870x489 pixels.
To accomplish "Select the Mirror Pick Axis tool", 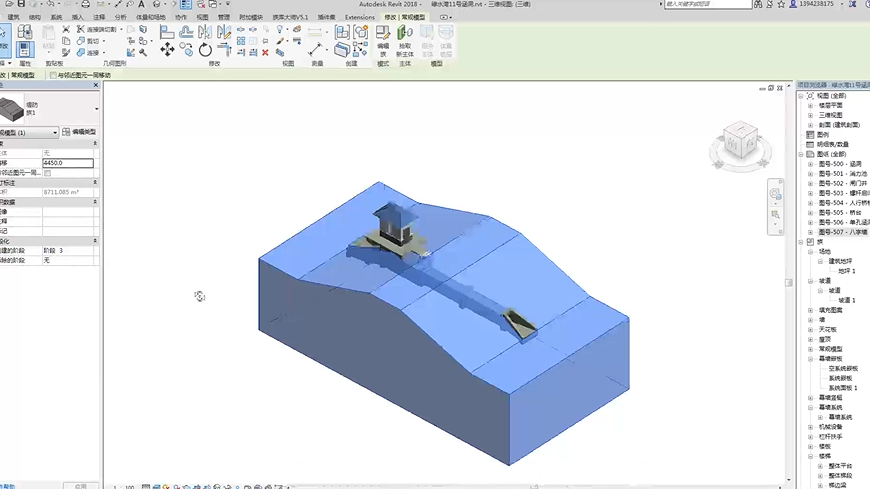I will (205, 32).
